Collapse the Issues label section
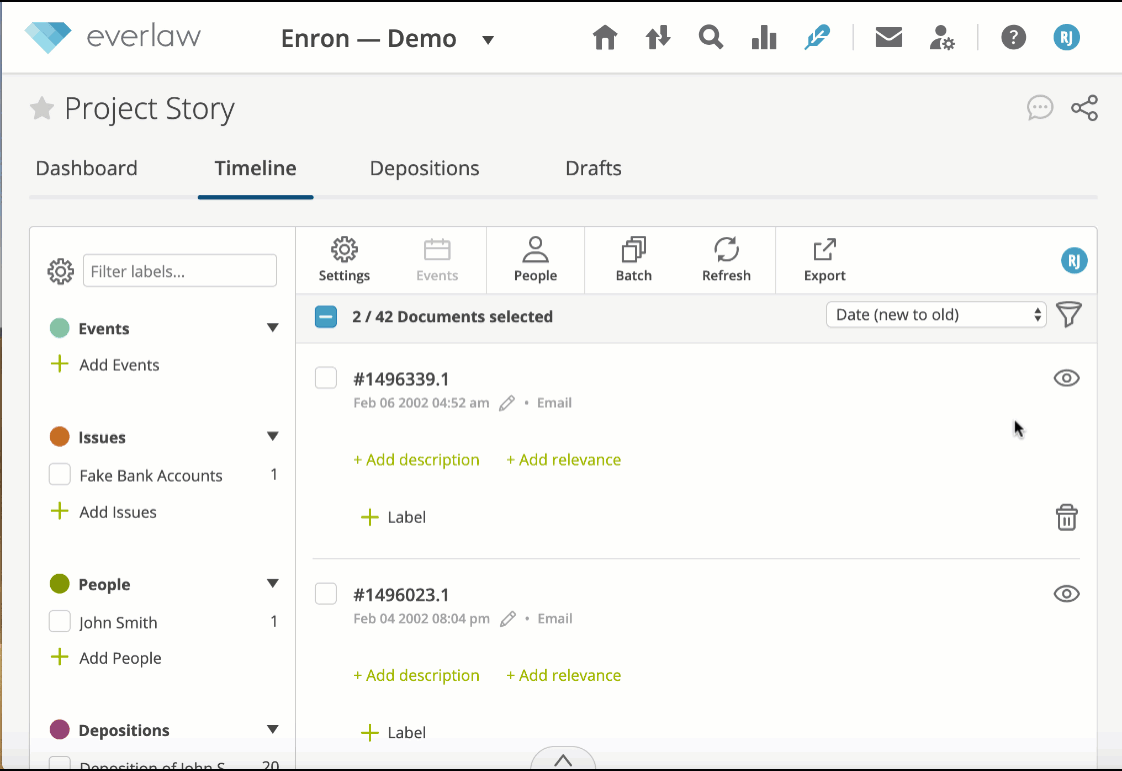 click(273, 437)
